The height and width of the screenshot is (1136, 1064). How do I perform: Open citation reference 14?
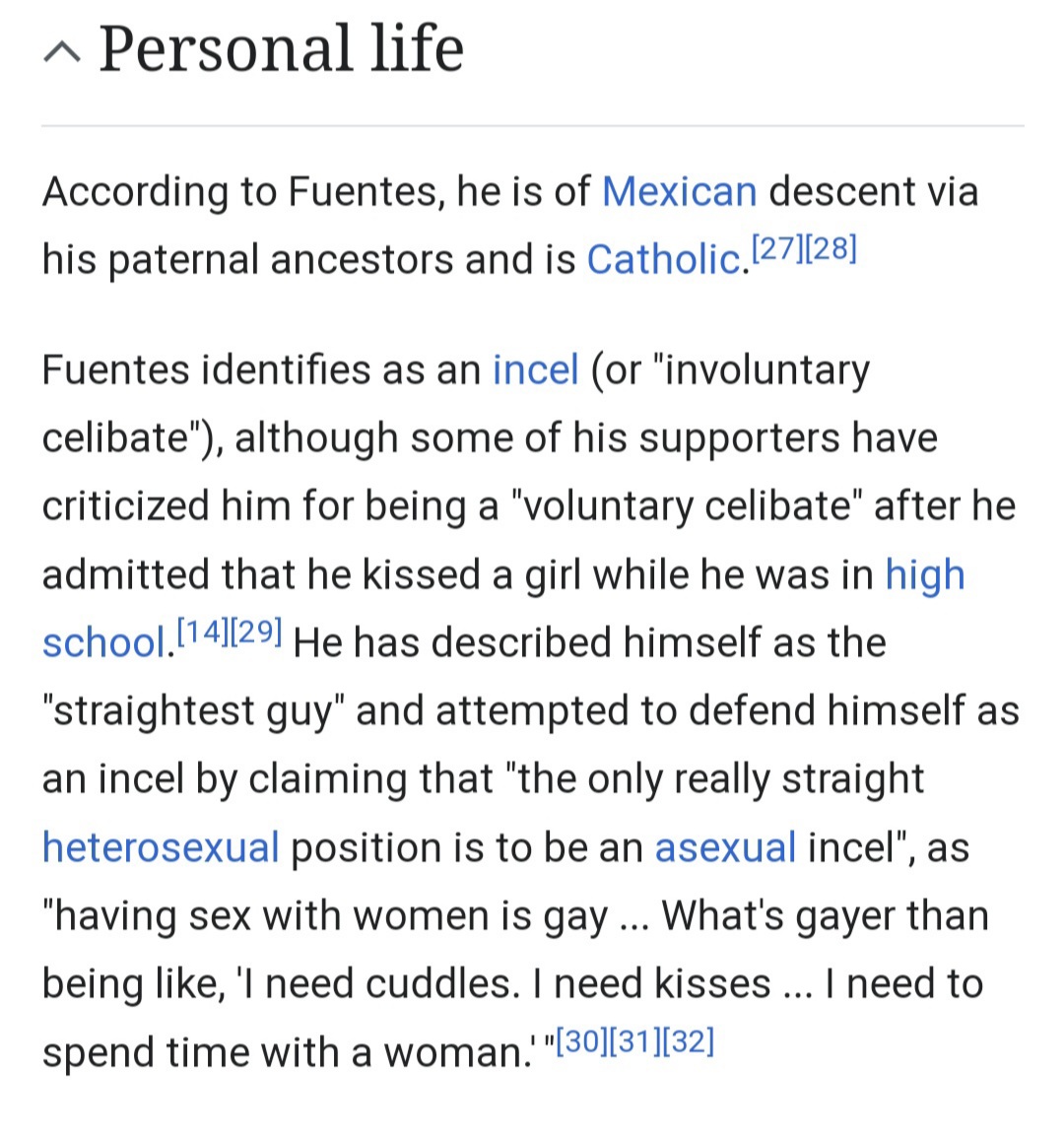(203, 632)
